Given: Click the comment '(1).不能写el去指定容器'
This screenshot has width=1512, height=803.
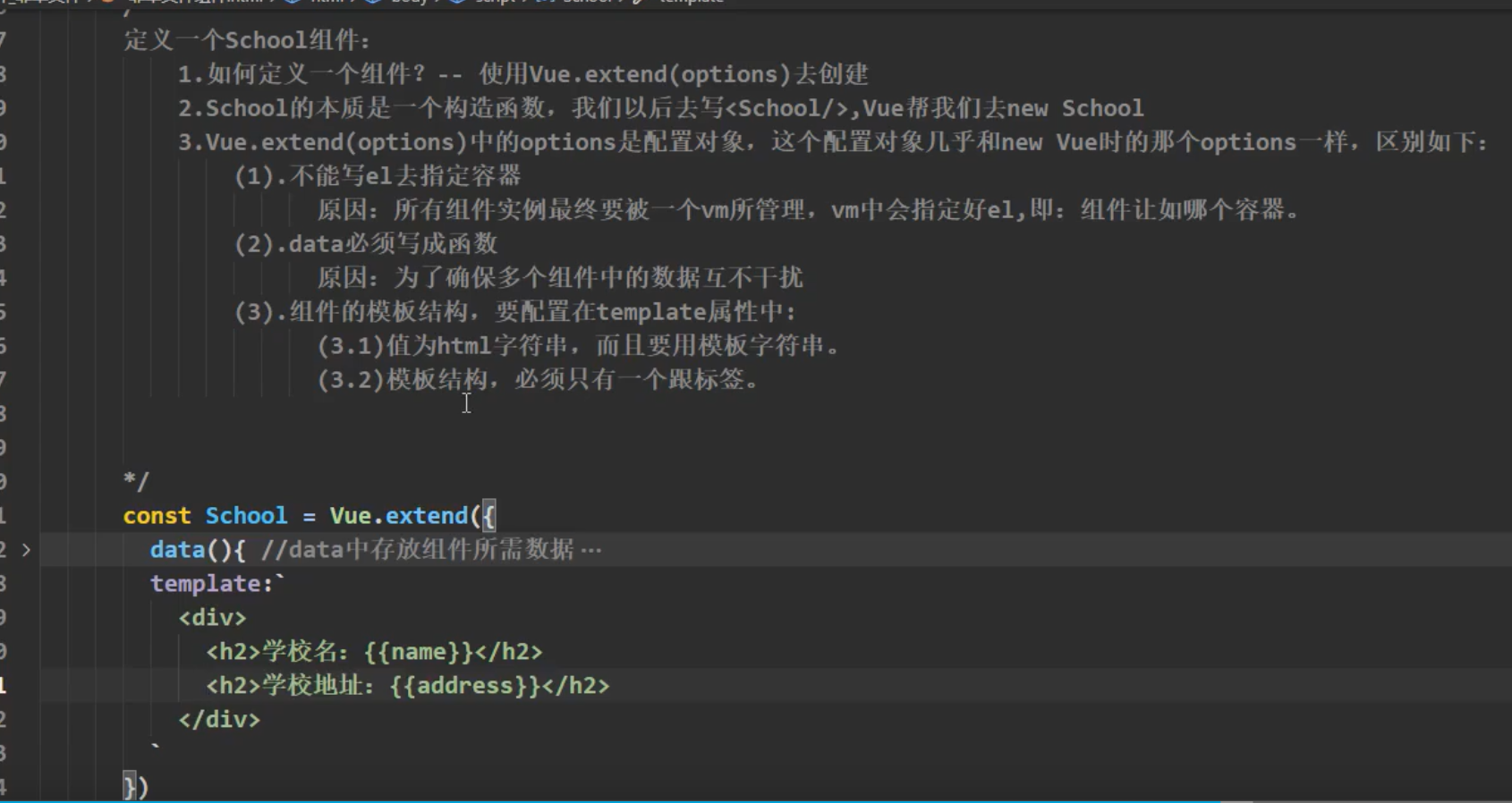Looking at the screenshot, I should coord(378,176).
